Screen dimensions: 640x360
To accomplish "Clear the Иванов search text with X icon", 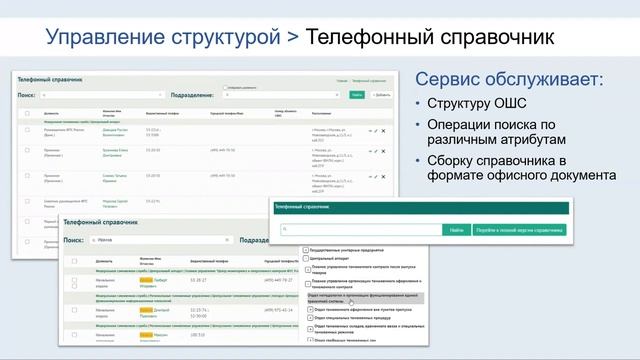I will point(227,240).
